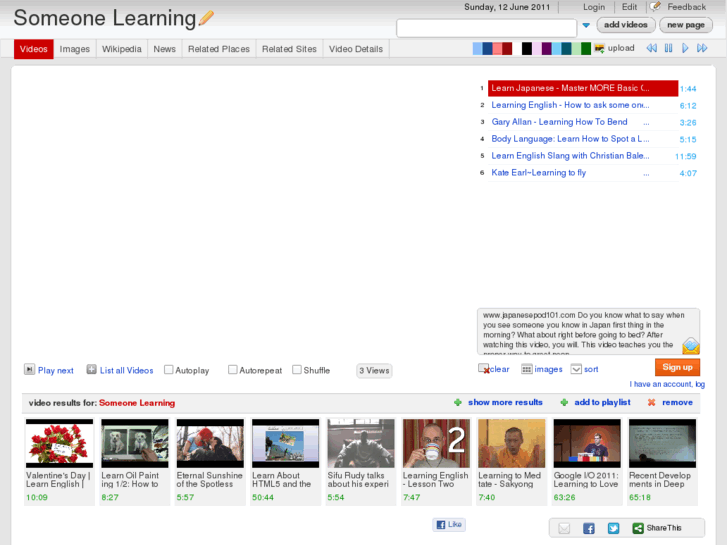Enable the Shuffle checkbox
This screenshot has width=727, height=545.
tap(297, 370)
